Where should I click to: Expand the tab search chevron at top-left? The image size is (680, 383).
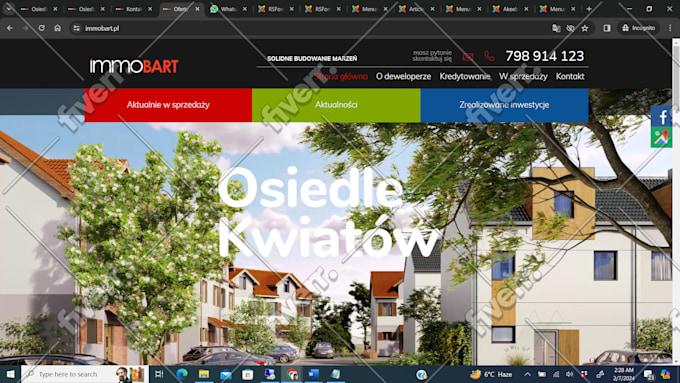pos(9,8)
